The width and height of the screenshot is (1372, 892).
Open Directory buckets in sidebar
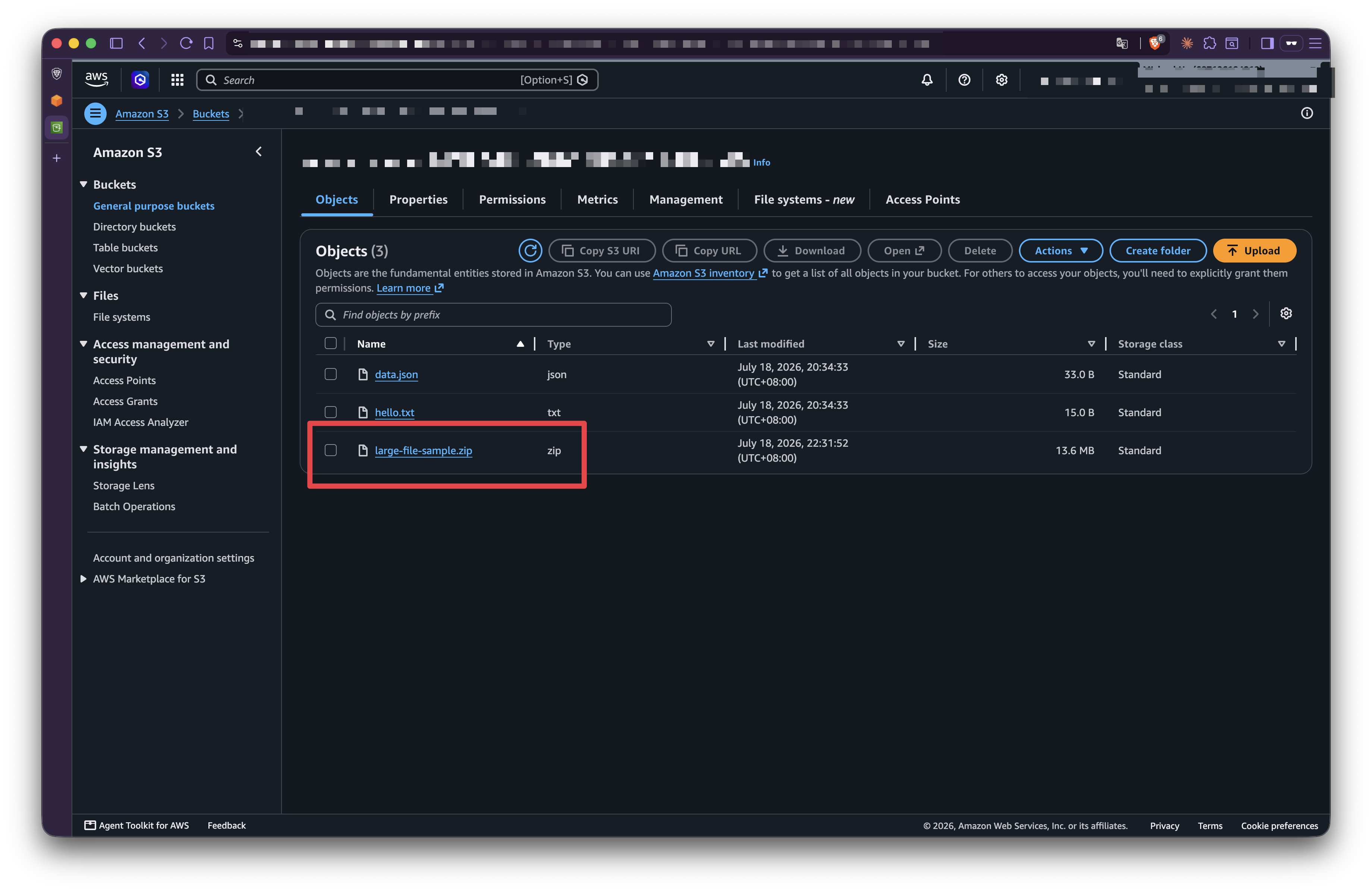(134, 227)
